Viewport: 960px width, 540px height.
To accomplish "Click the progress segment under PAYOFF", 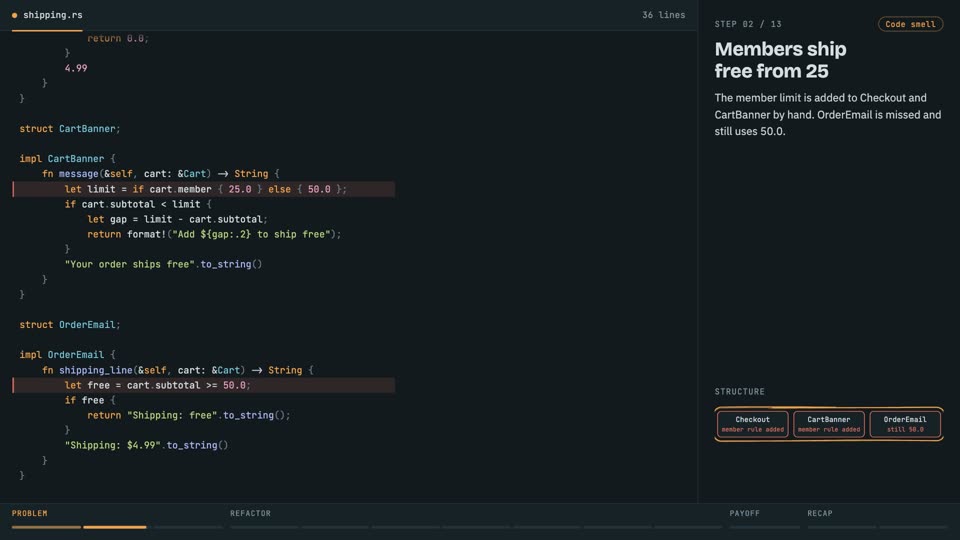I will point(764,527).
